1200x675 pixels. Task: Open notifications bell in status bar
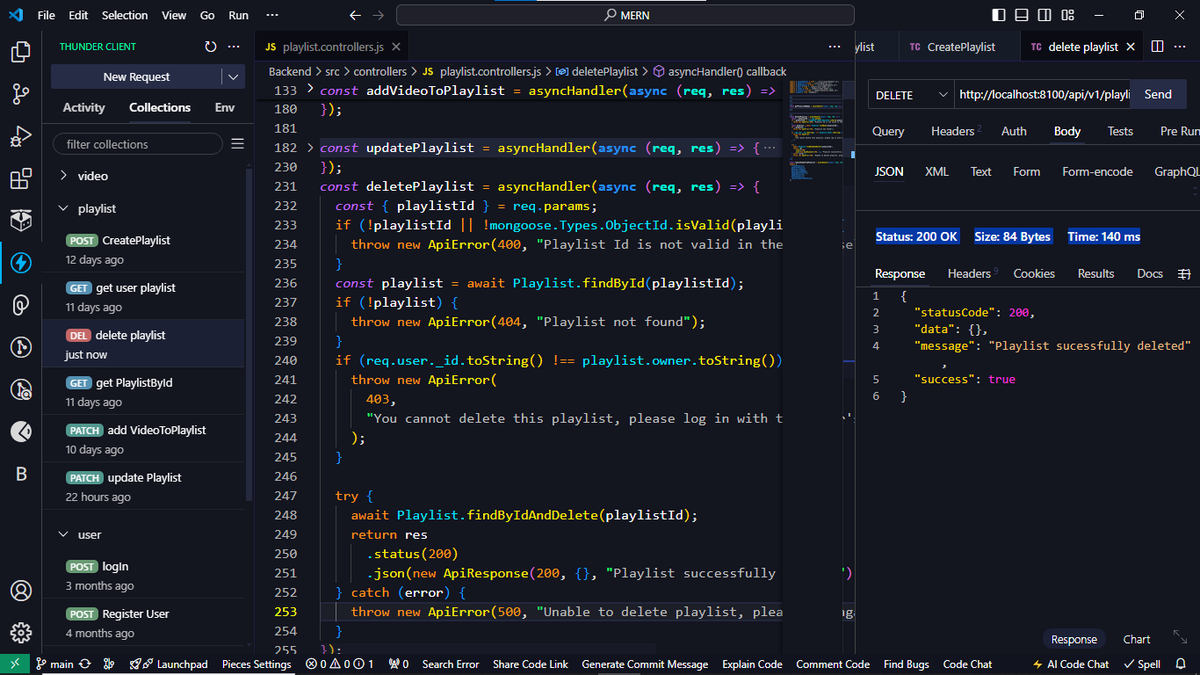1181,664
